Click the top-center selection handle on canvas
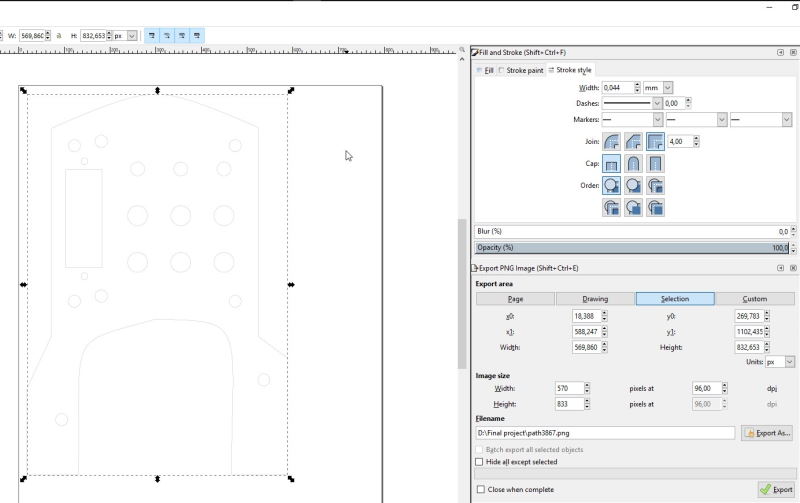 pyautogui.click(x=157, y=90)
